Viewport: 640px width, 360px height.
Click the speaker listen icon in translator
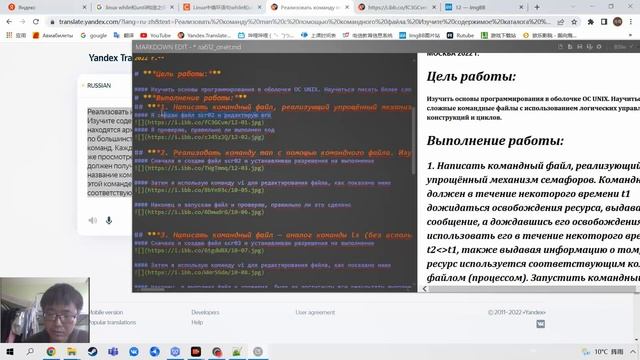coord(93,220)
